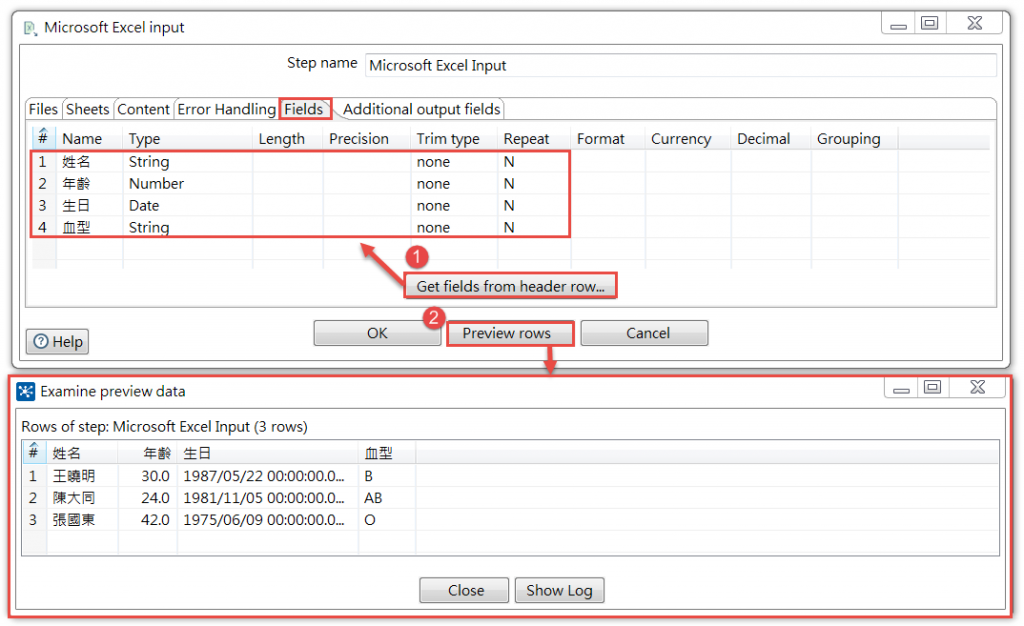Click the Decimal column header

point(771,139)
